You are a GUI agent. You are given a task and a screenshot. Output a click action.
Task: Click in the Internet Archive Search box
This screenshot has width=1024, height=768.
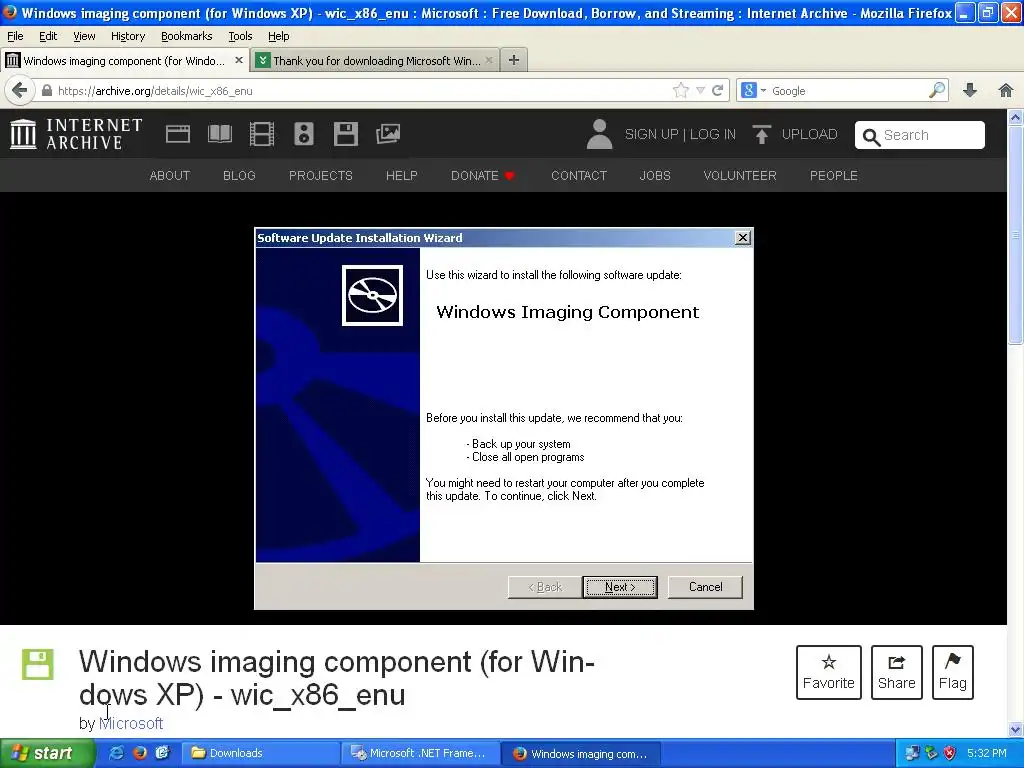point(920,135)
